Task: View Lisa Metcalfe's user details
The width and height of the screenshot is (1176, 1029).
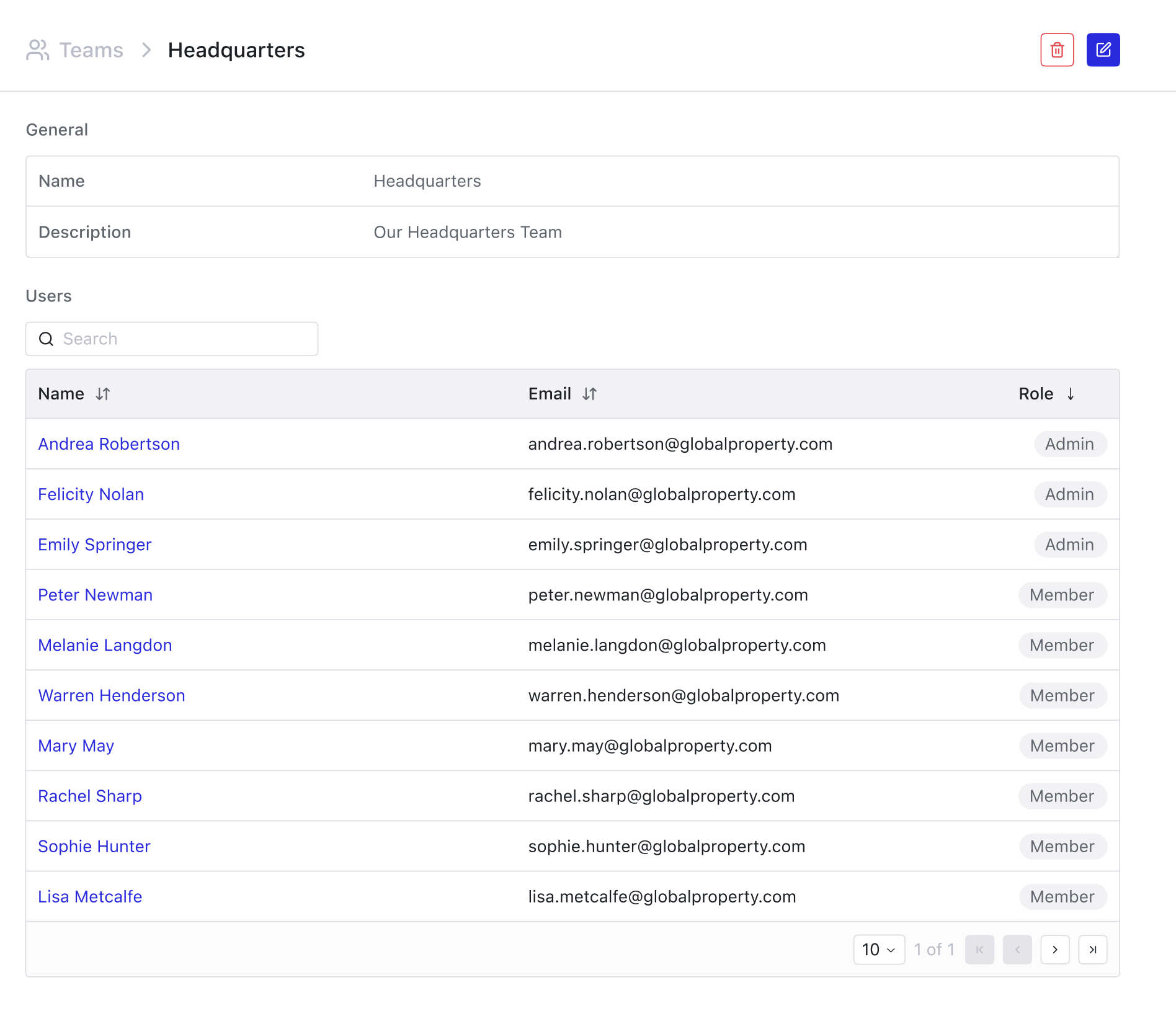Action: point(90,896)
